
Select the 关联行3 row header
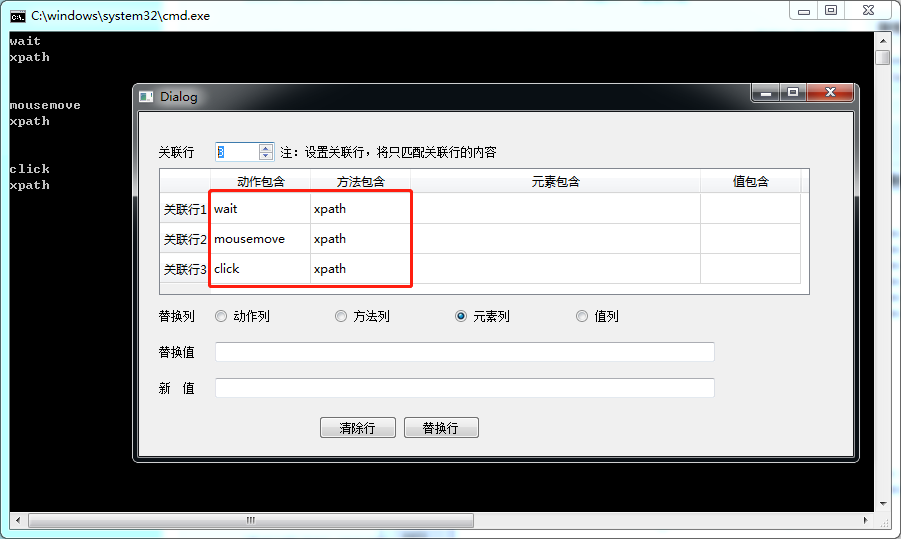coord(185,269)
